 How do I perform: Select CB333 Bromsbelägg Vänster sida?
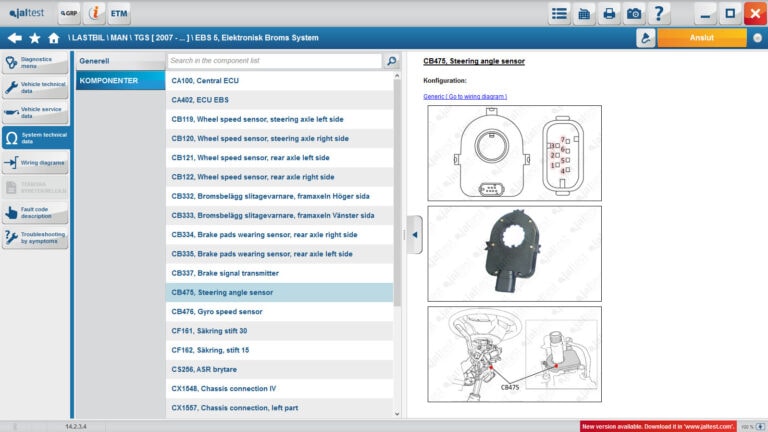point(279,216)
